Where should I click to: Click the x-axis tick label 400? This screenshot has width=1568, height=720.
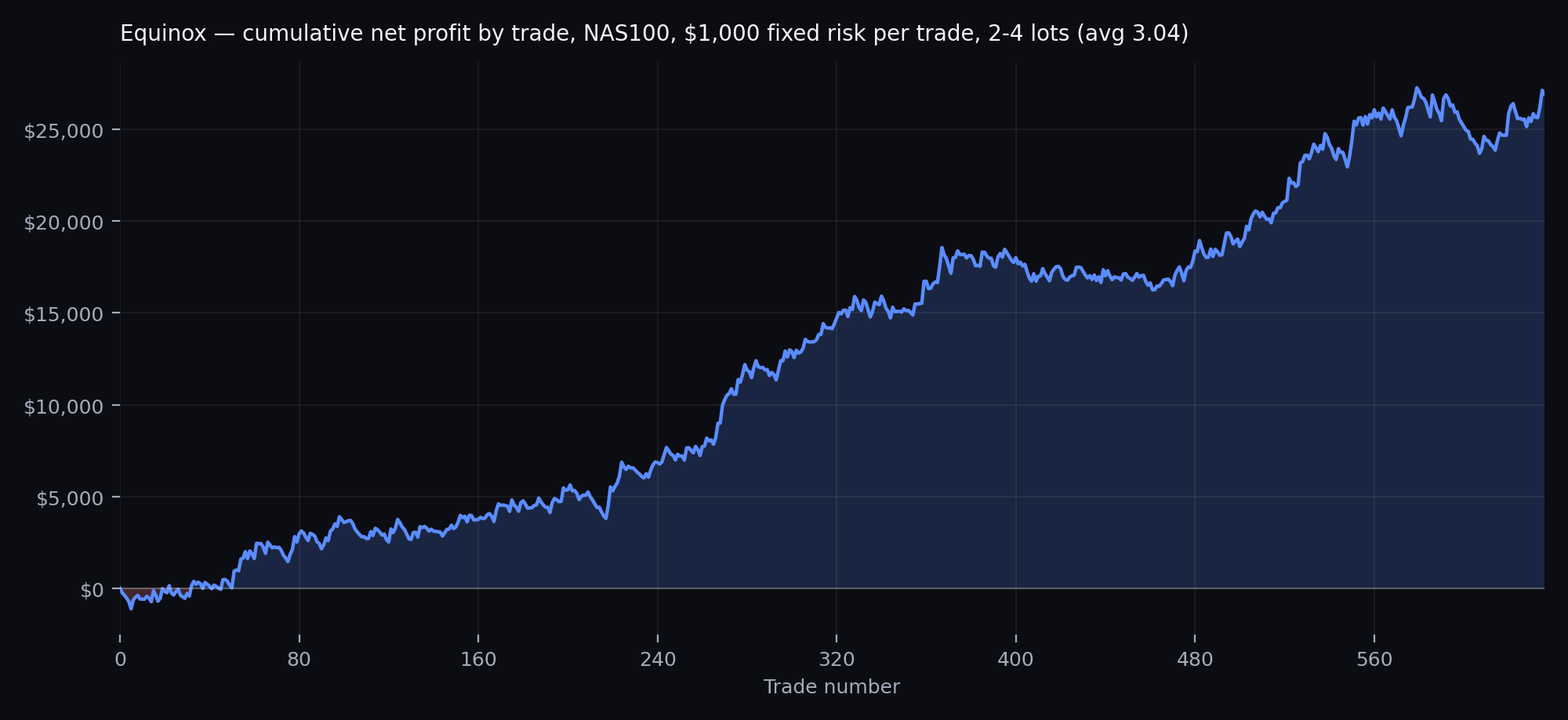1015,660
